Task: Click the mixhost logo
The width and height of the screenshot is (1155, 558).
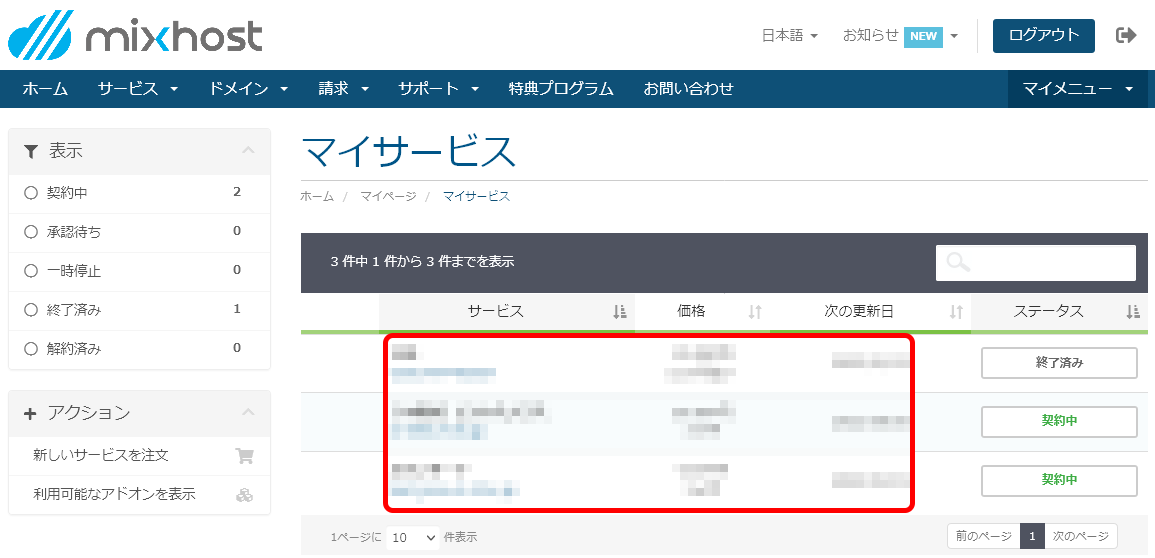Action: click(x=135, y=35)
